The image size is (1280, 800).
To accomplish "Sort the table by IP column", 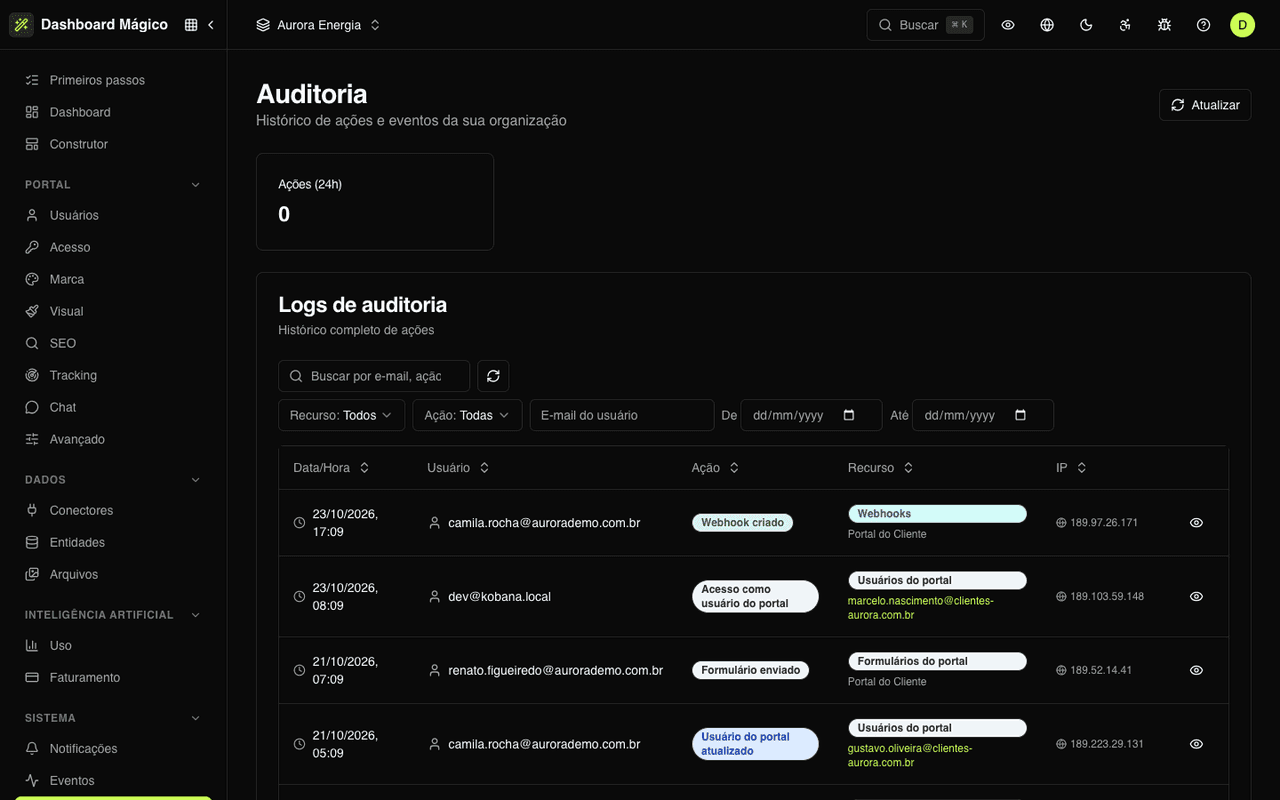I will pyautogui.click(x=1071, y=468).
